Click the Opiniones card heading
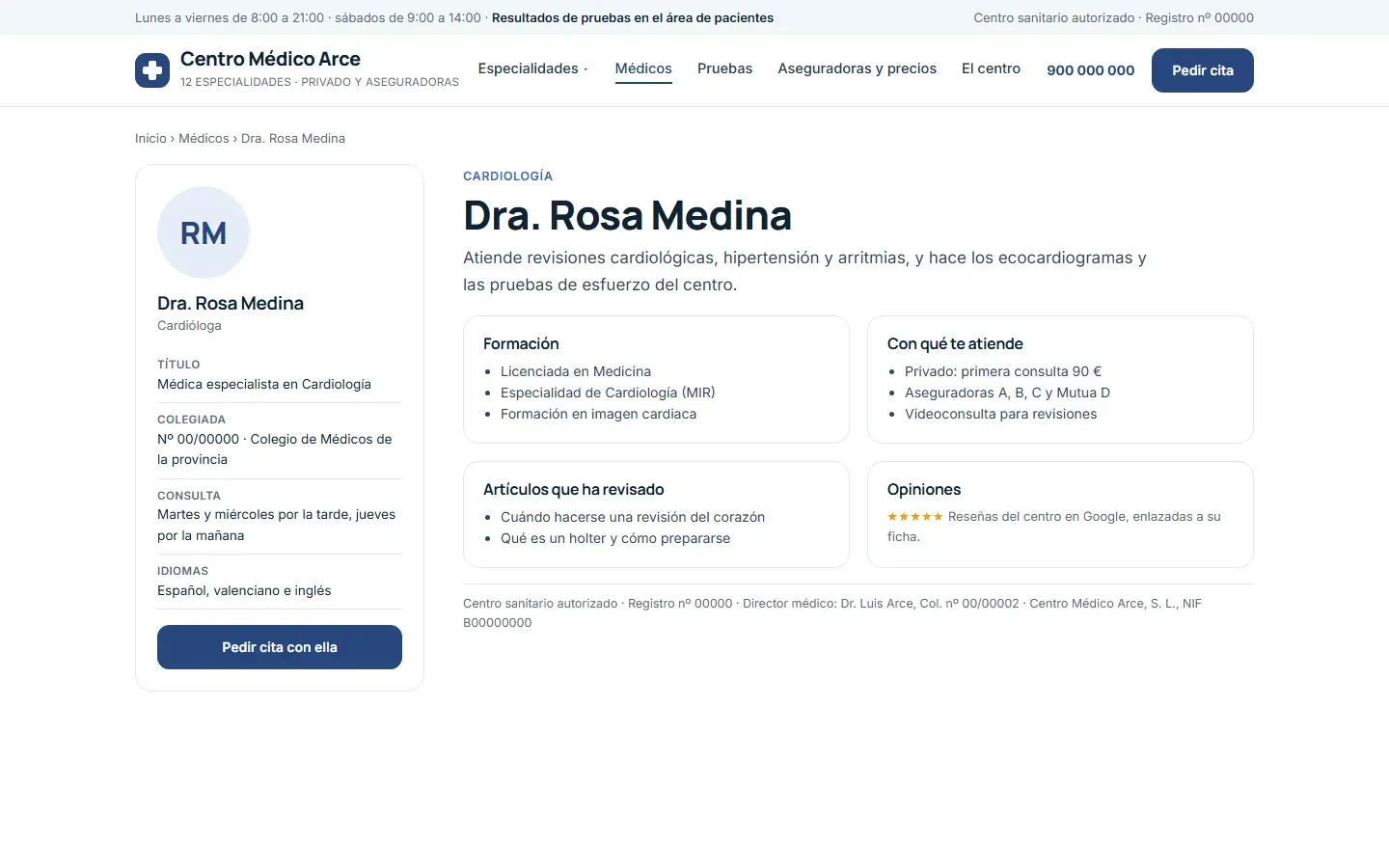This screenshot has height=868, width=1389. pyautogui.click(x=924, y=489)
